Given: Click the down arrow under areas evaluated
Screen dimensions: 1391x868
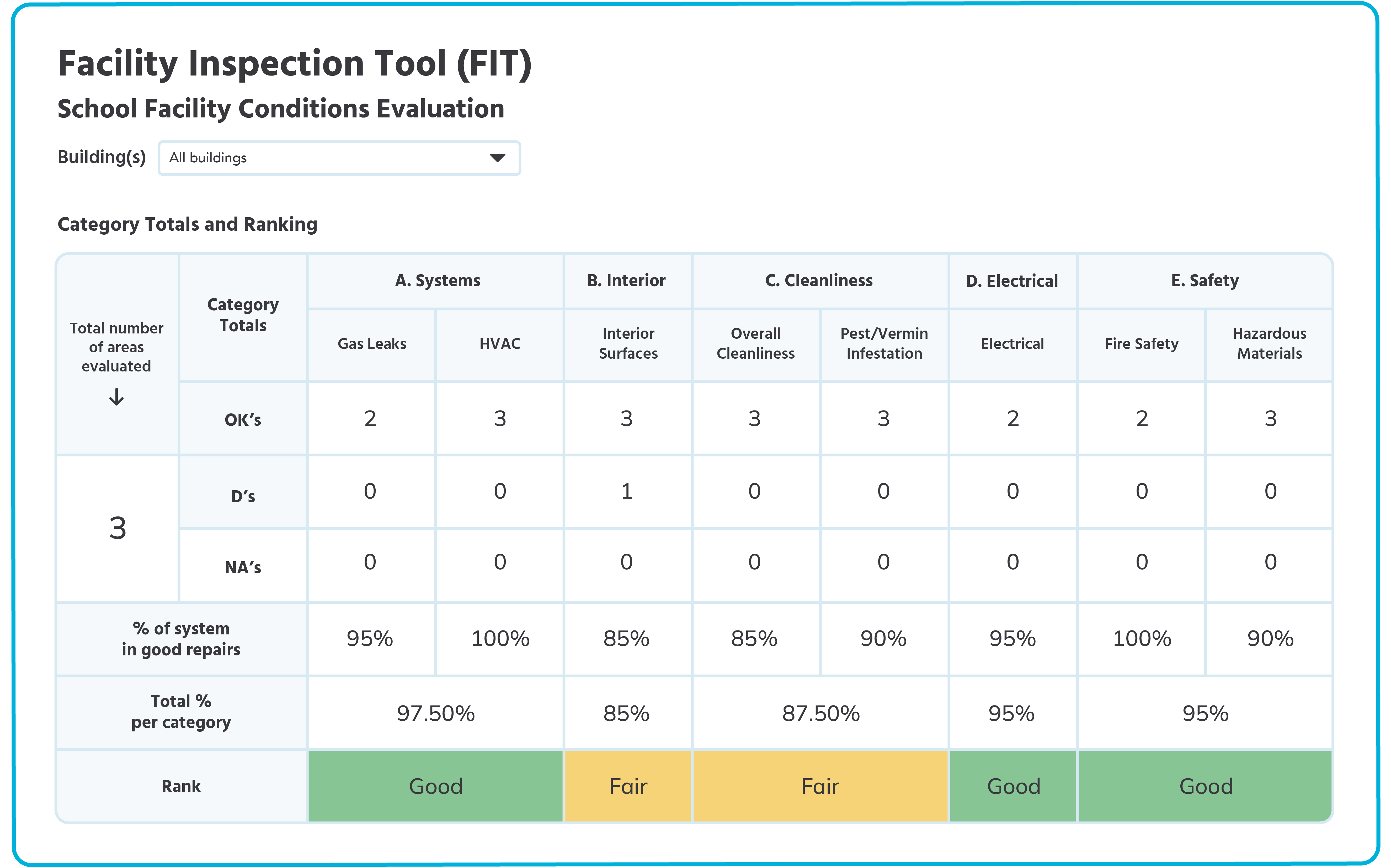Looking at the screenshot, I should click(116, 397).
